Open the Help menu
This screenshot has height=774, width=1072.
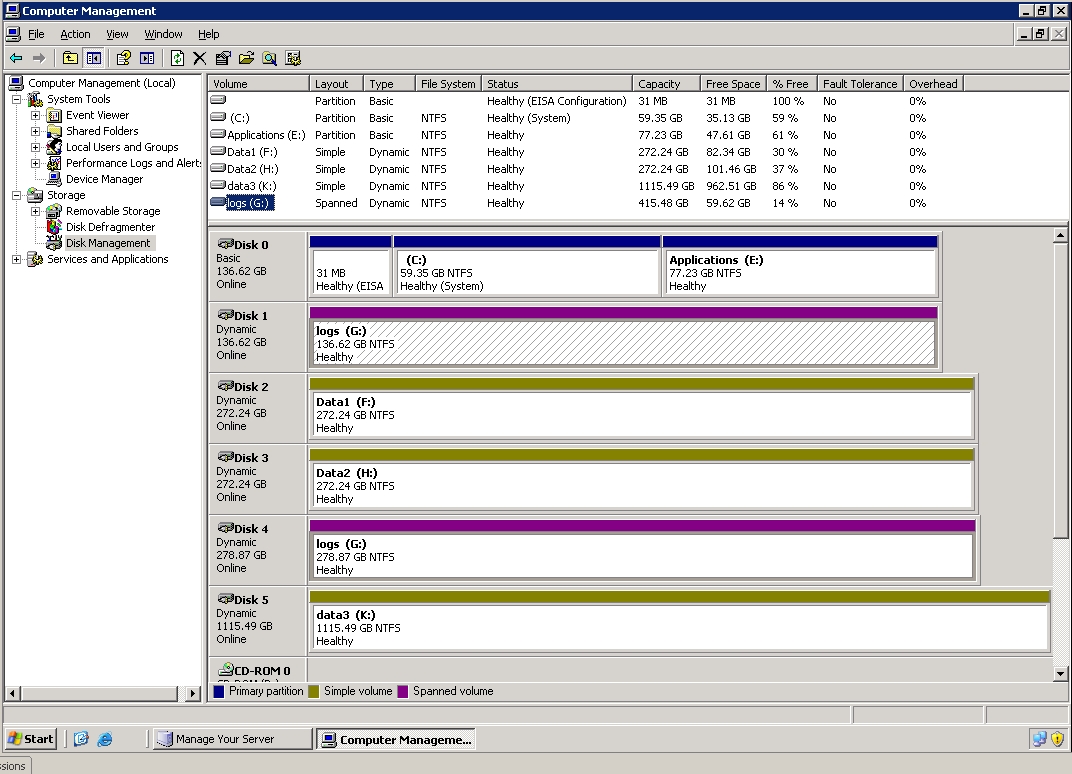click(209, 34)
